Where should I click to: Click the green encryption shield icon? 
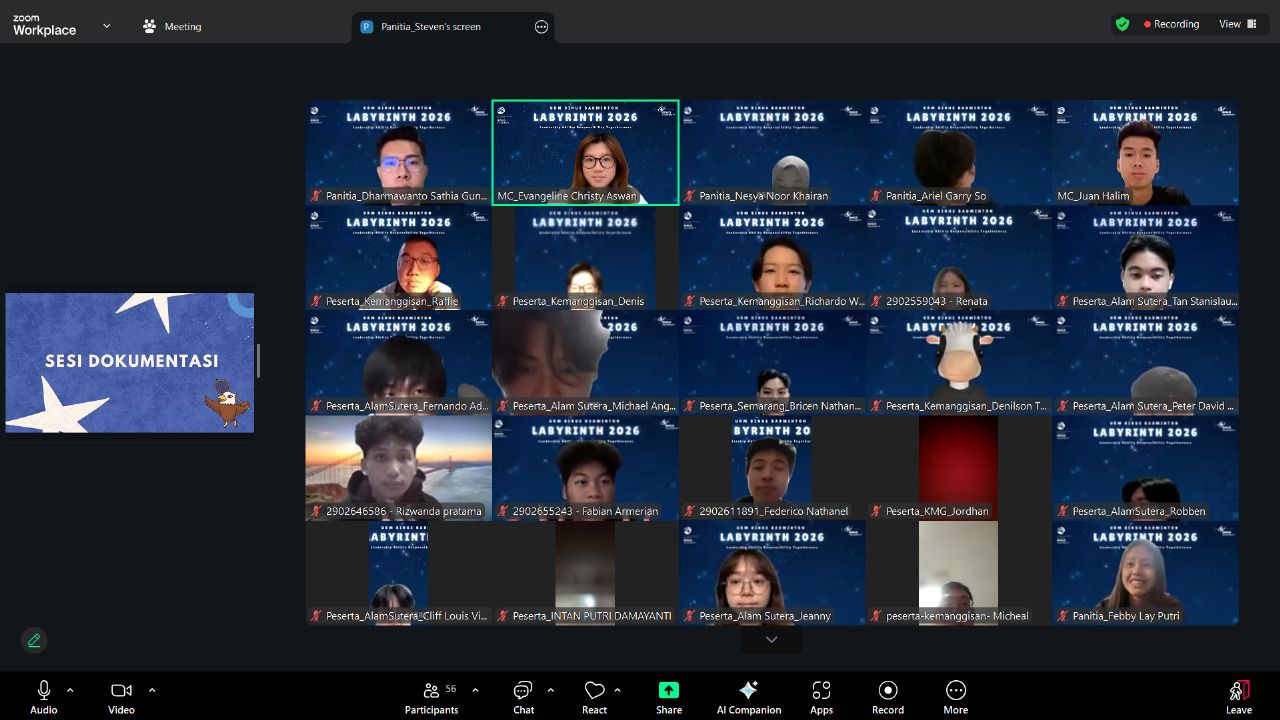[1122, 24]
